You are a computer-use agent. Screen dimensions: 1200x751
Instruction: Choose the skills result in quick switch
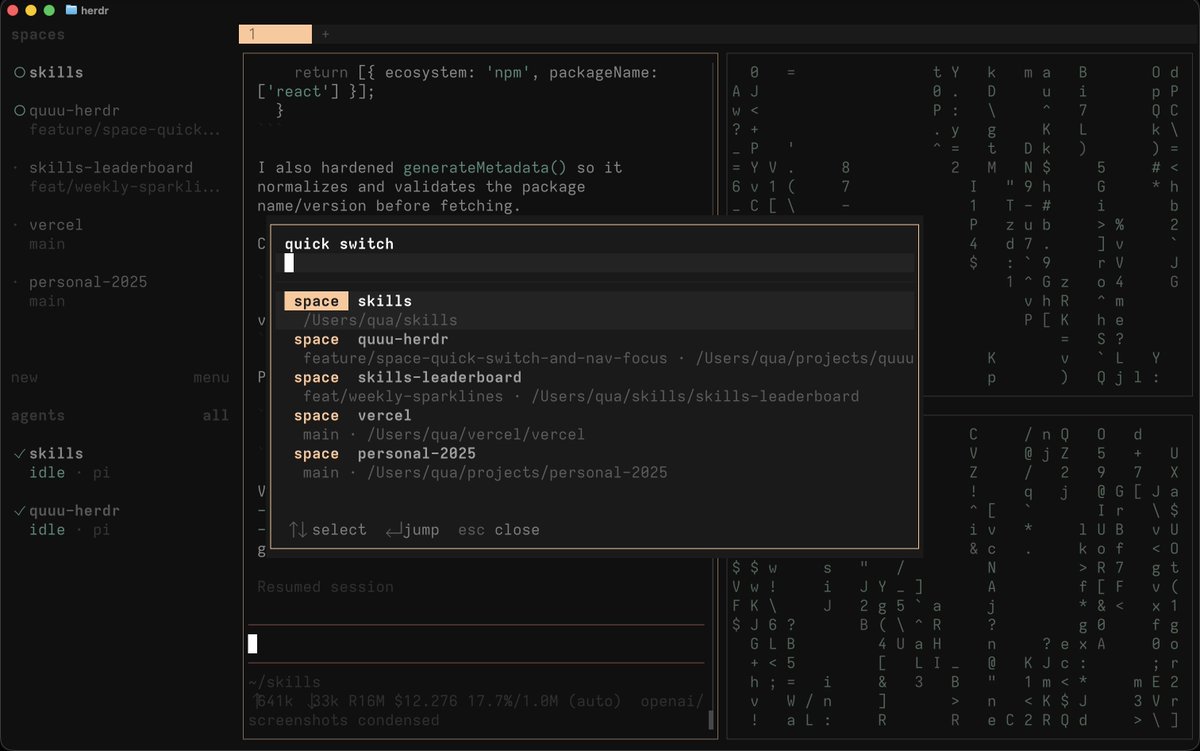pos(598,310)
